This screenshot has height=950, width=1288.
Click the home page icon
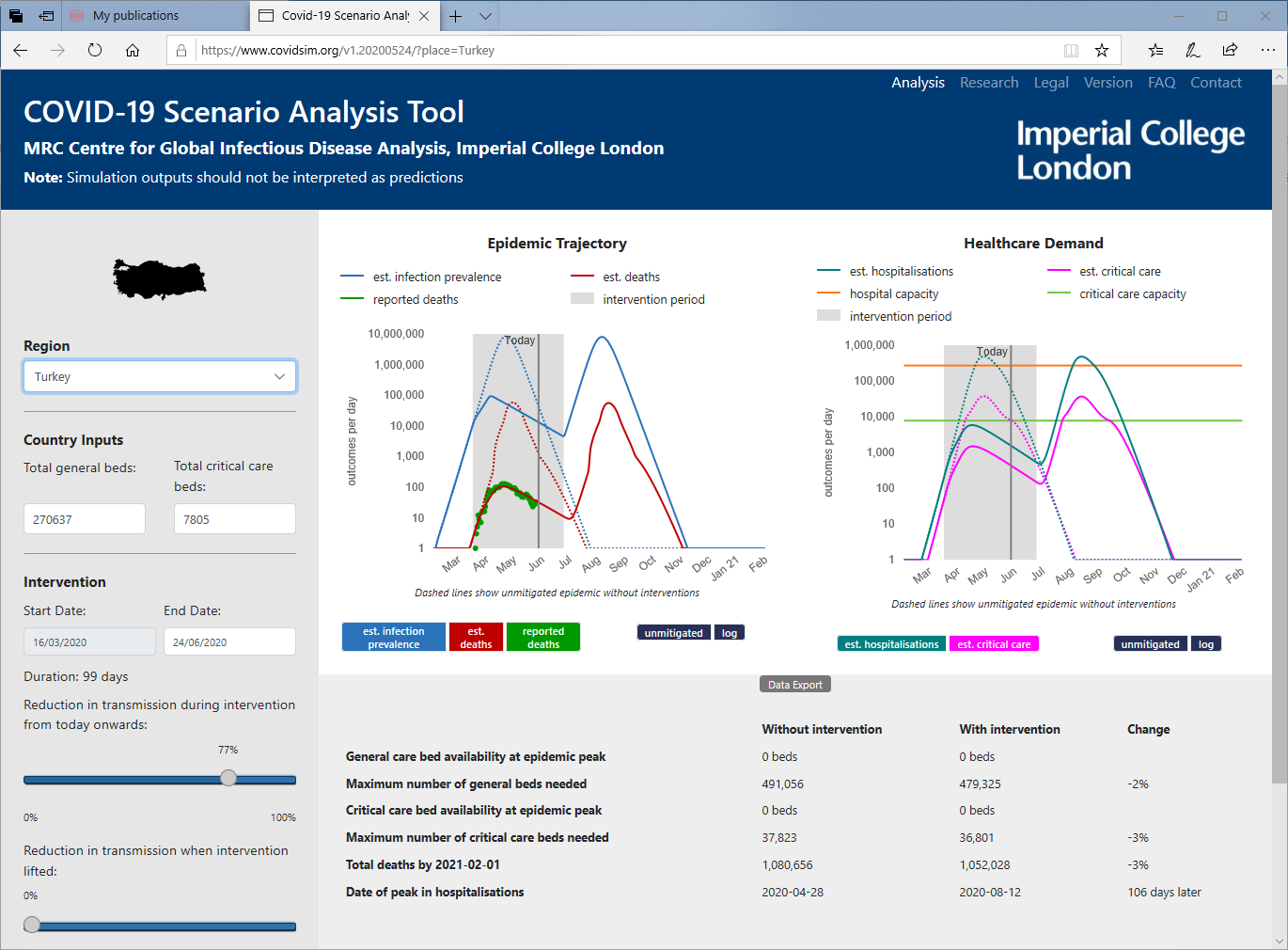point(133,51)
